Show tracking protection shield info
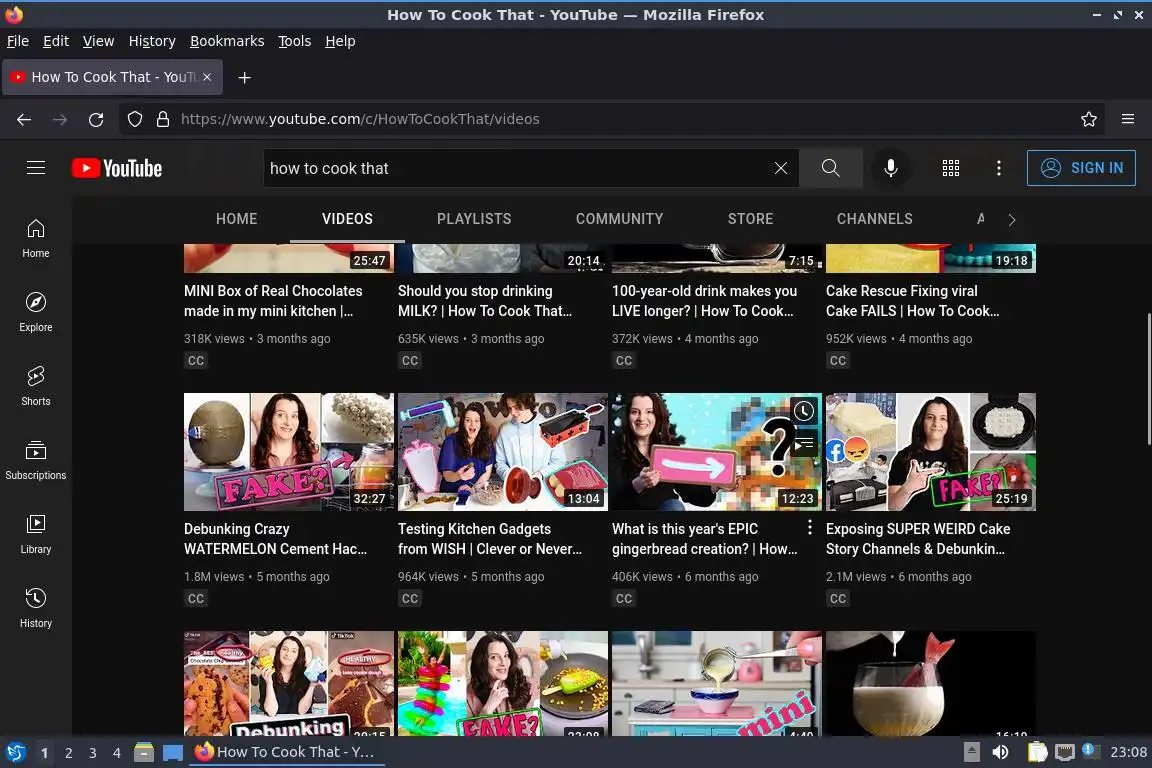Screen dimensions: 1152x768 tap(134, 119)
